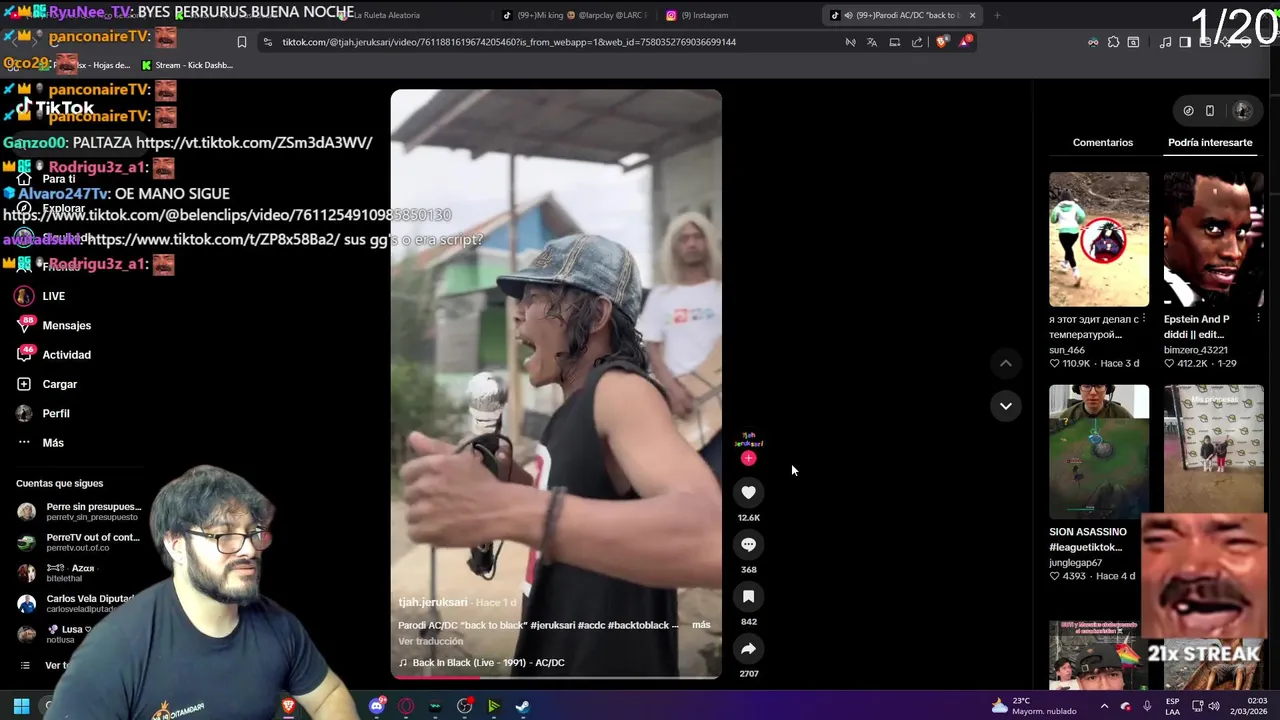The image size is (1280, 720).
Task: Toggle the browser sidebar panel icon
Action: pyautogui.click(x=1185, y=42)
